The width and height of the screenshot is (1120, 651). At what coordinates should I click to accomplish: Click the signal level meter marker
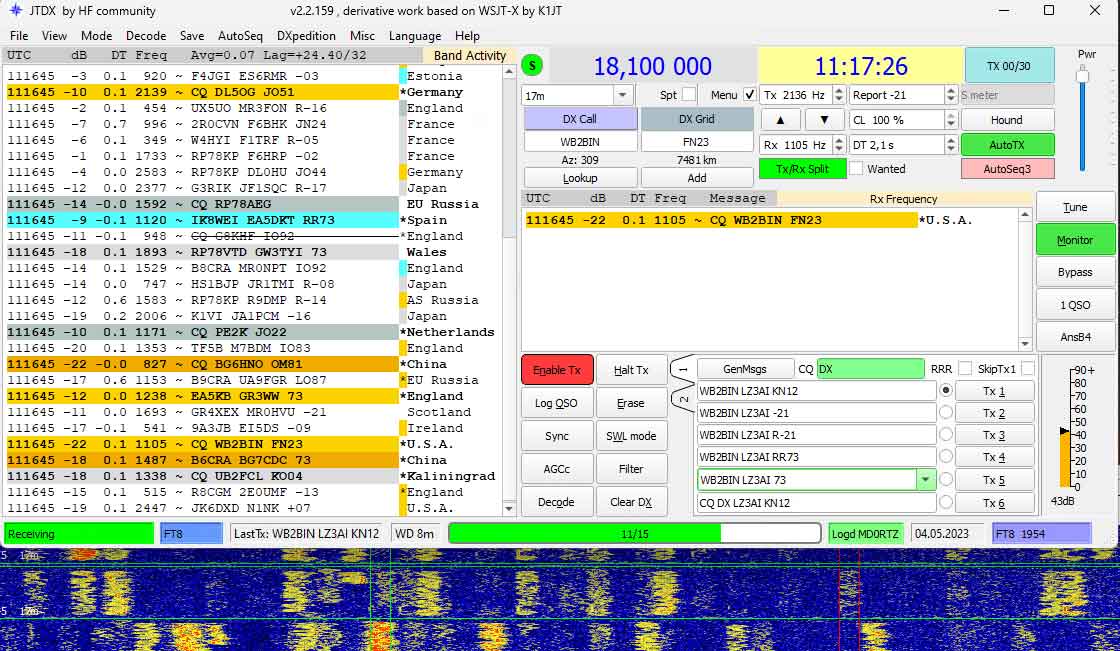1064,431
